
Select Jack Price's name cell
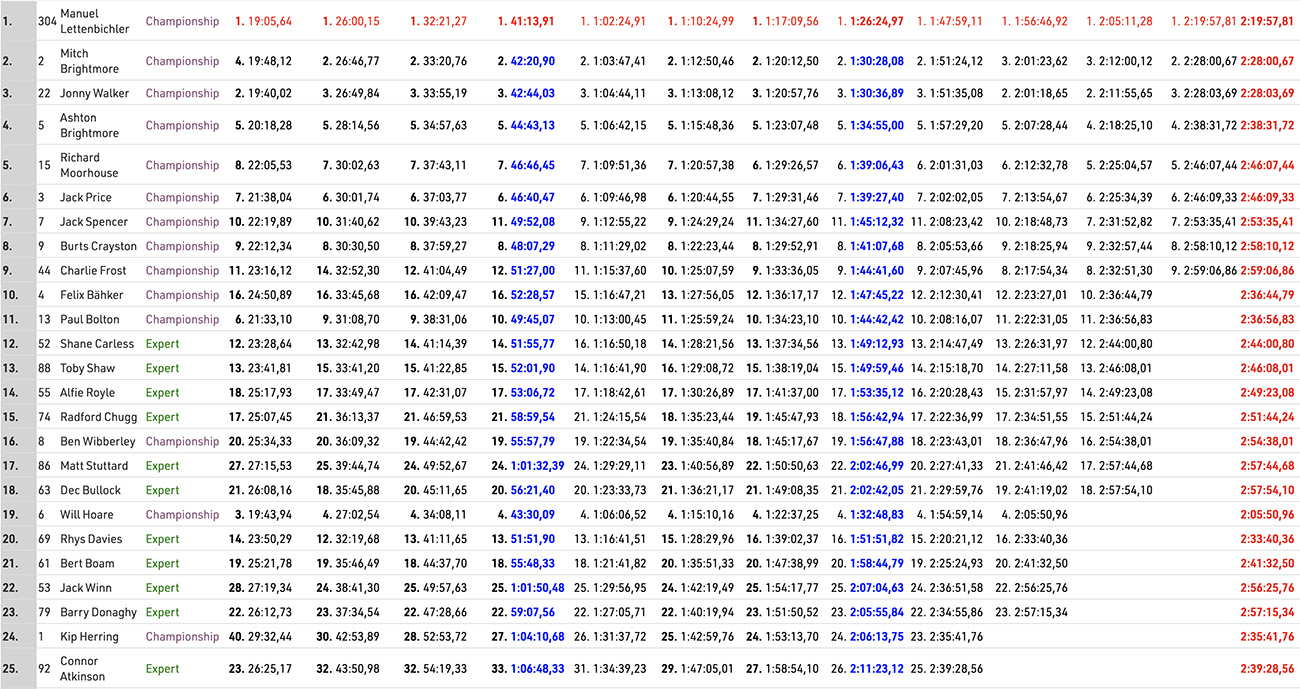point(86,198)
